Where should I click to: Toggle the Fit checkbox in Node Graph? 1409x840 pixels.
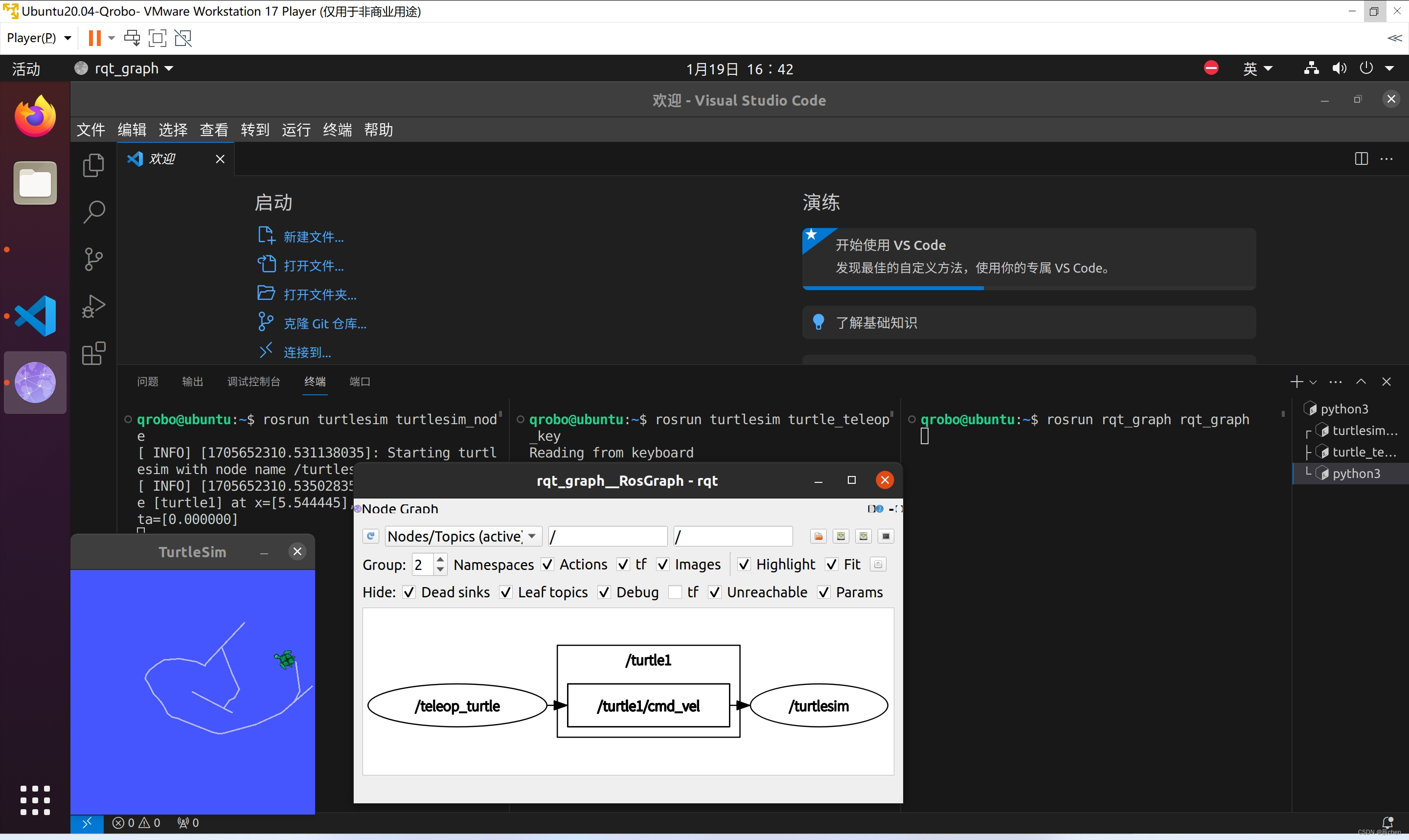832,564
